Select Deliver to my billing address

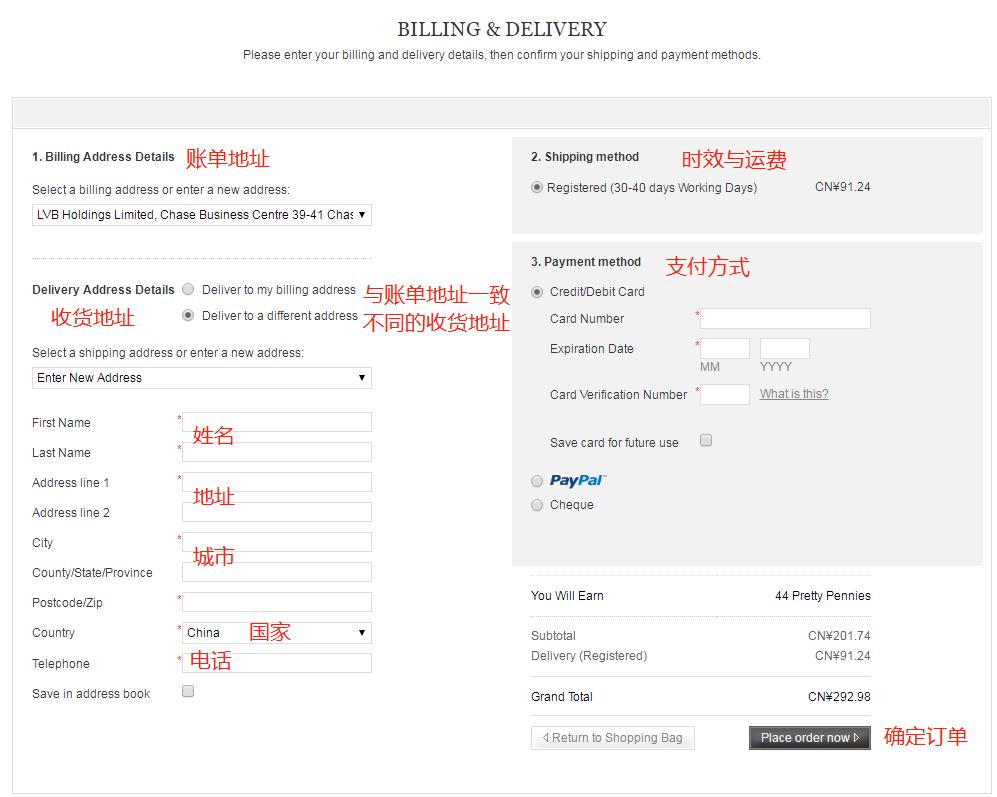click(x=188, y=290)
